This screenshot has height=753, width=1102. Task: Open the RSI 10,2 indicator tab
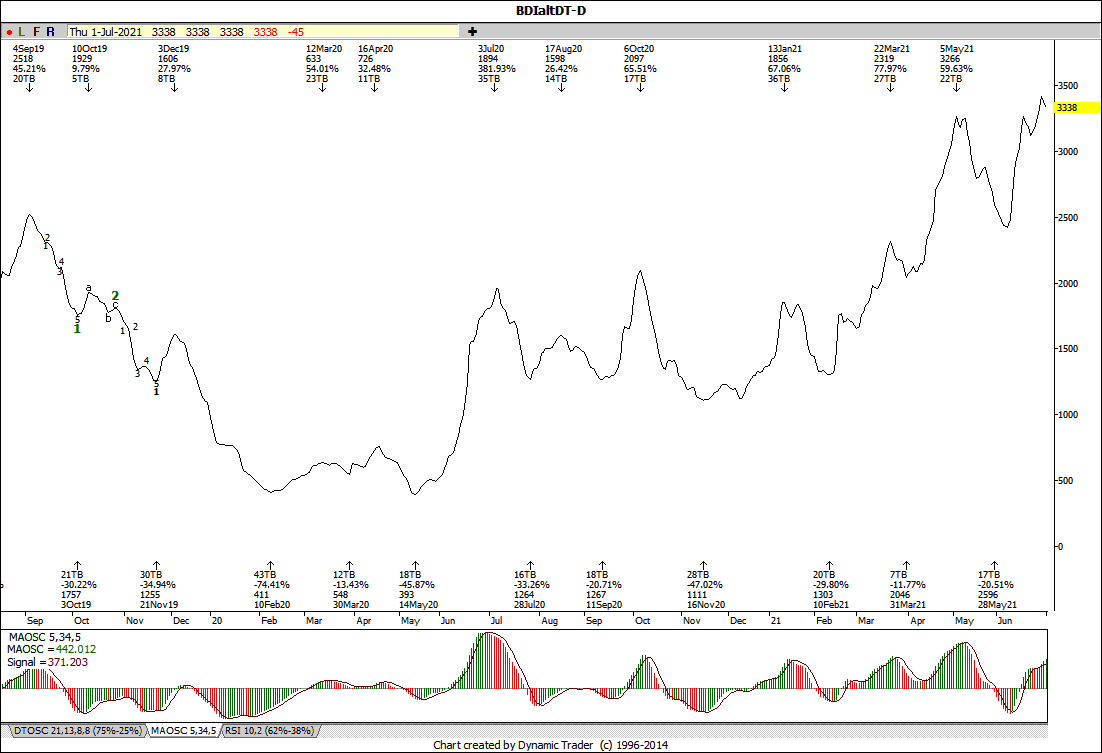264,731
